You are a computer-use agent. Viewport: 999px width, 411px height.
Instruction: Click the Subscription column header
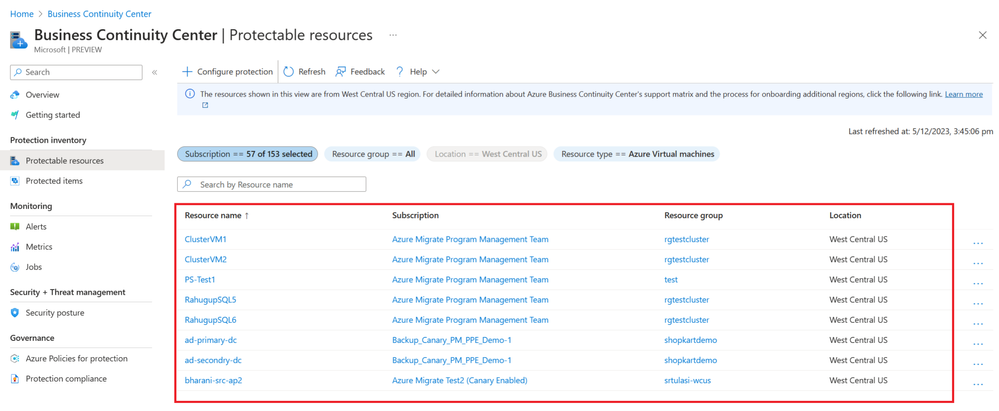coord(415,216)
